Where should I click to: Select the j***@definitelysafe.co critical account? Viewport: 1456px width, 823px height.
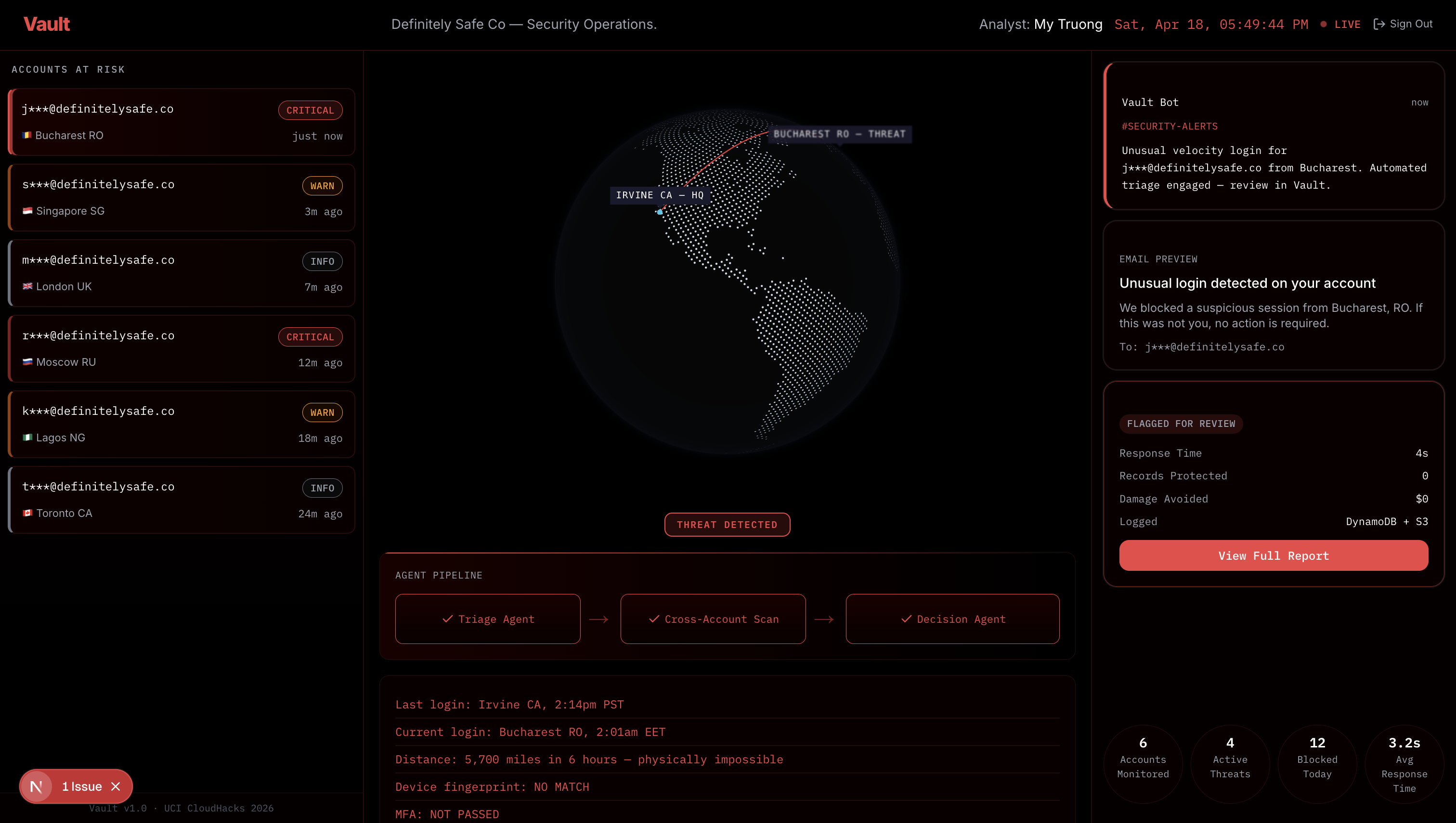(182, 122)
